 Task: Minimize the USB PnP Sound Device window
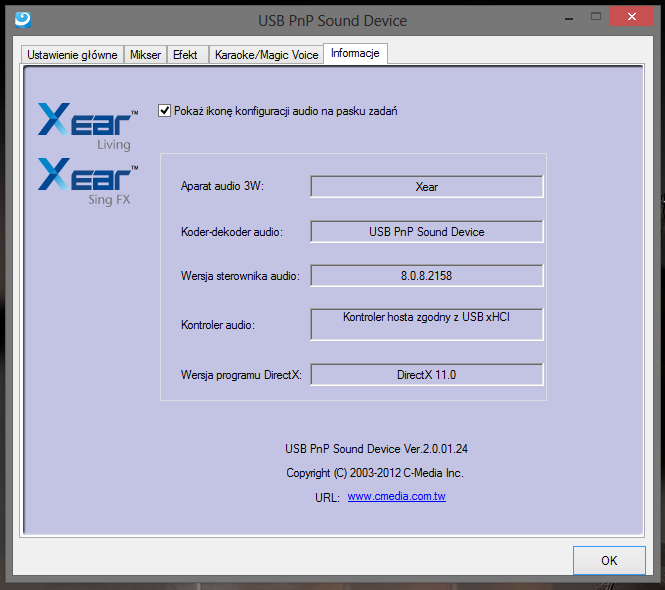[569, 19]
